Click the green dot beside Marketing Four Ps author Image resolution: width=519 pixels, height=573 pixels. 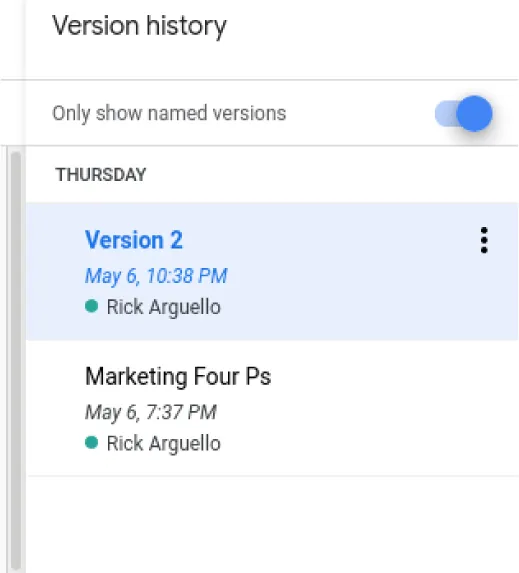coord(91,443)
